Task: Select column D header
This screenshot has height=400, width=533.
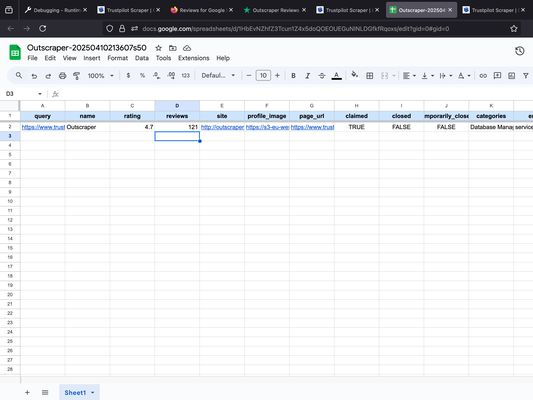Action: point(177,106)
